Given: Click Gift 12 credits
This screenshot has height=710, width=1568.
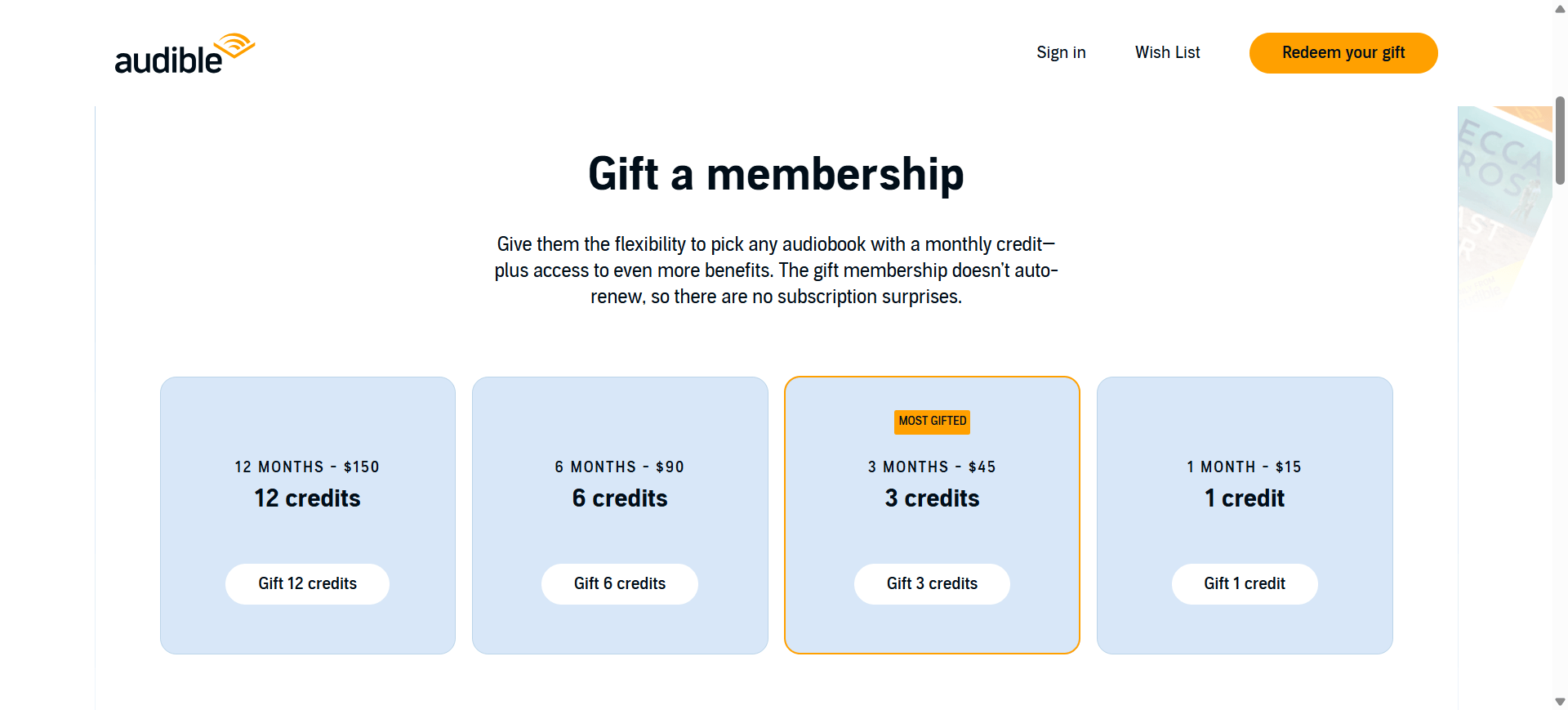Looking at the screenshot, I should click(x=307, y=583).
